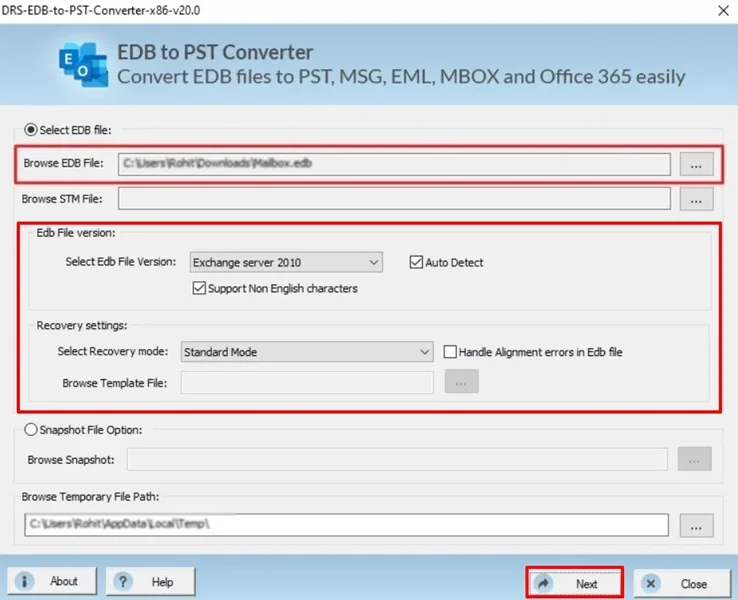Screen dimensions: 738x600
Task: Click in the Browse Snapshot field
Action: [397, 459]
